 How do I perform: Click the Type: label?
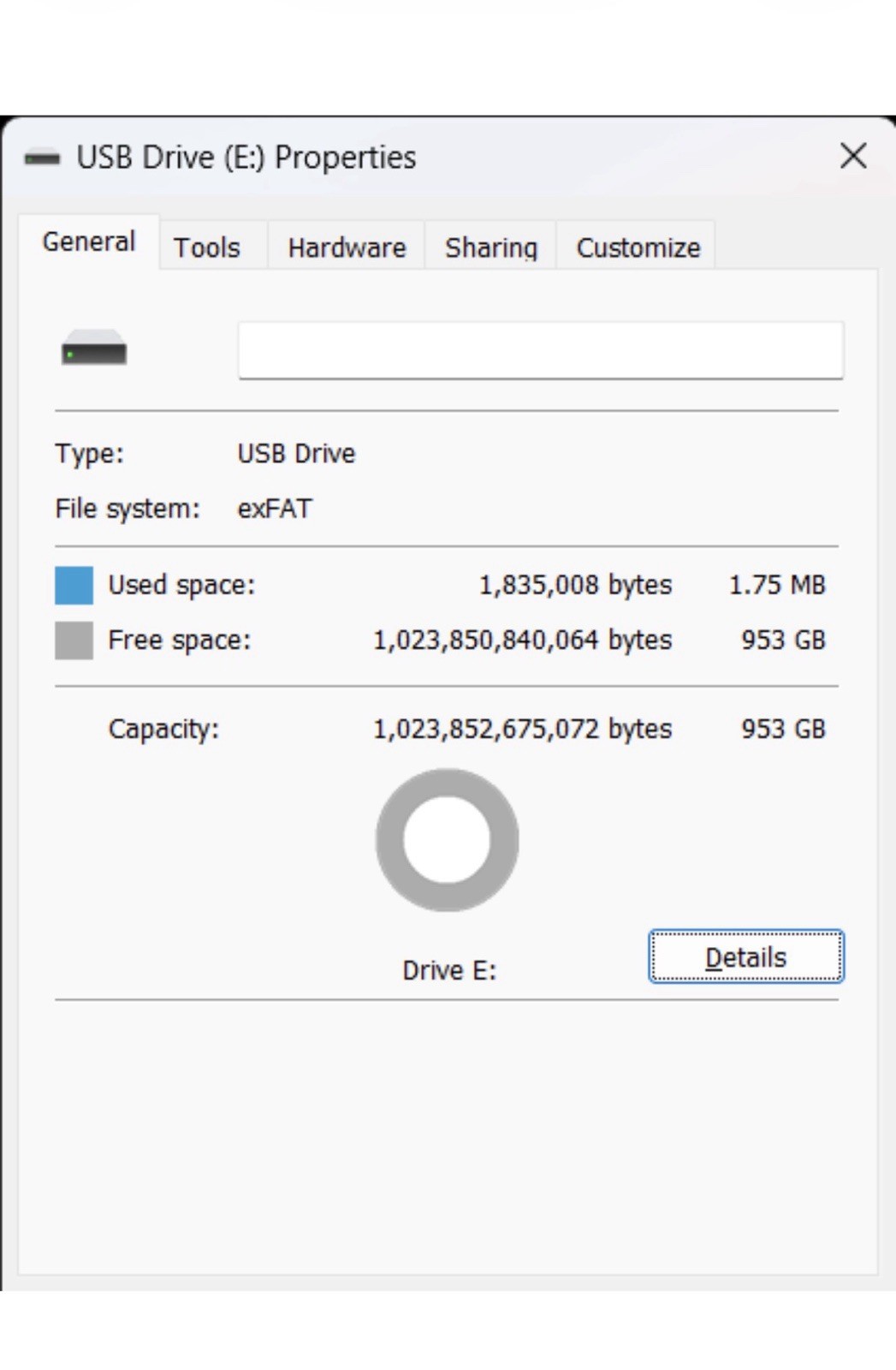click(89, 454)
